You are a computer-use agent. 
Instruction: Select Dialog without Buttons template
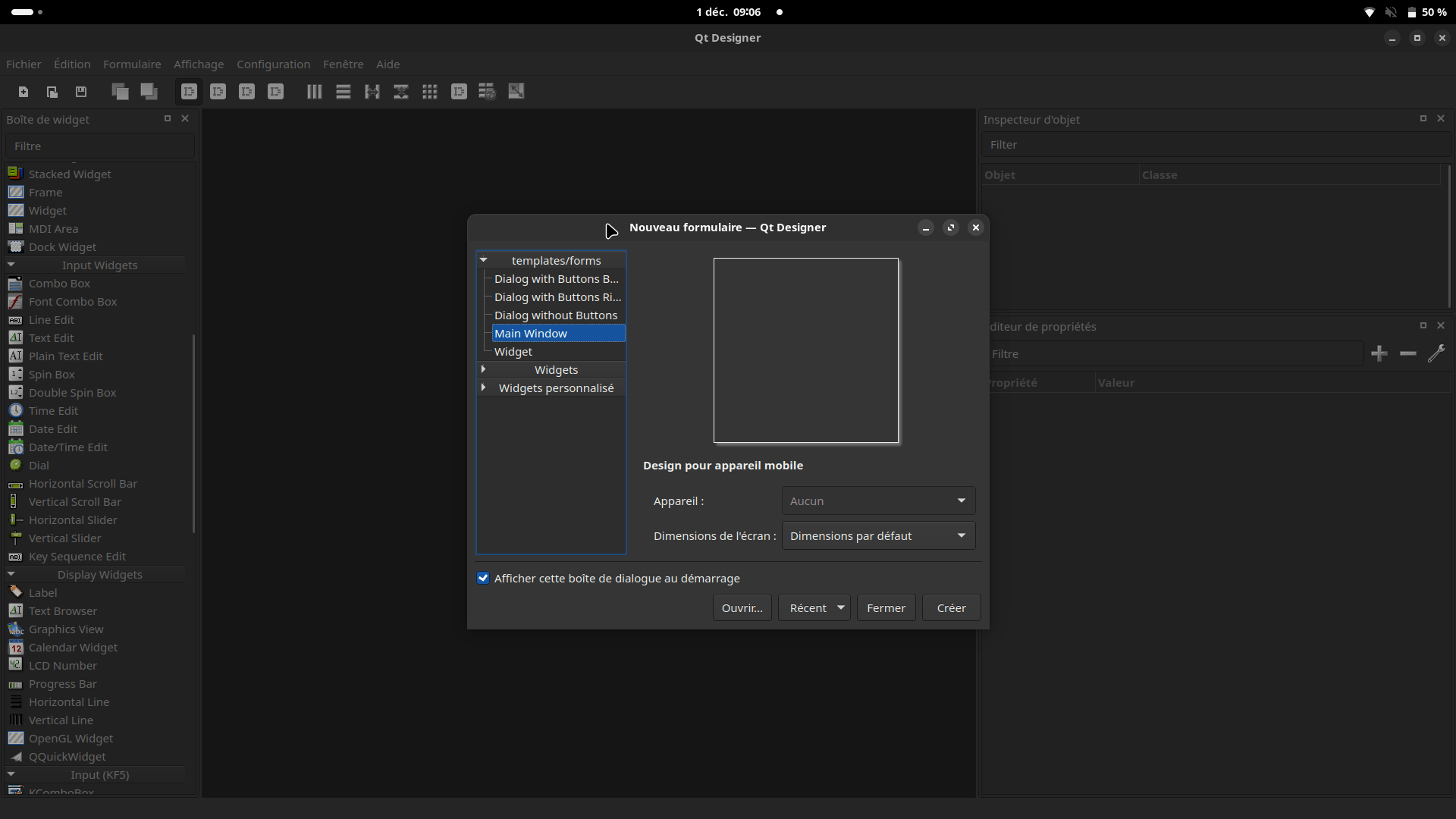pos(556,315)
